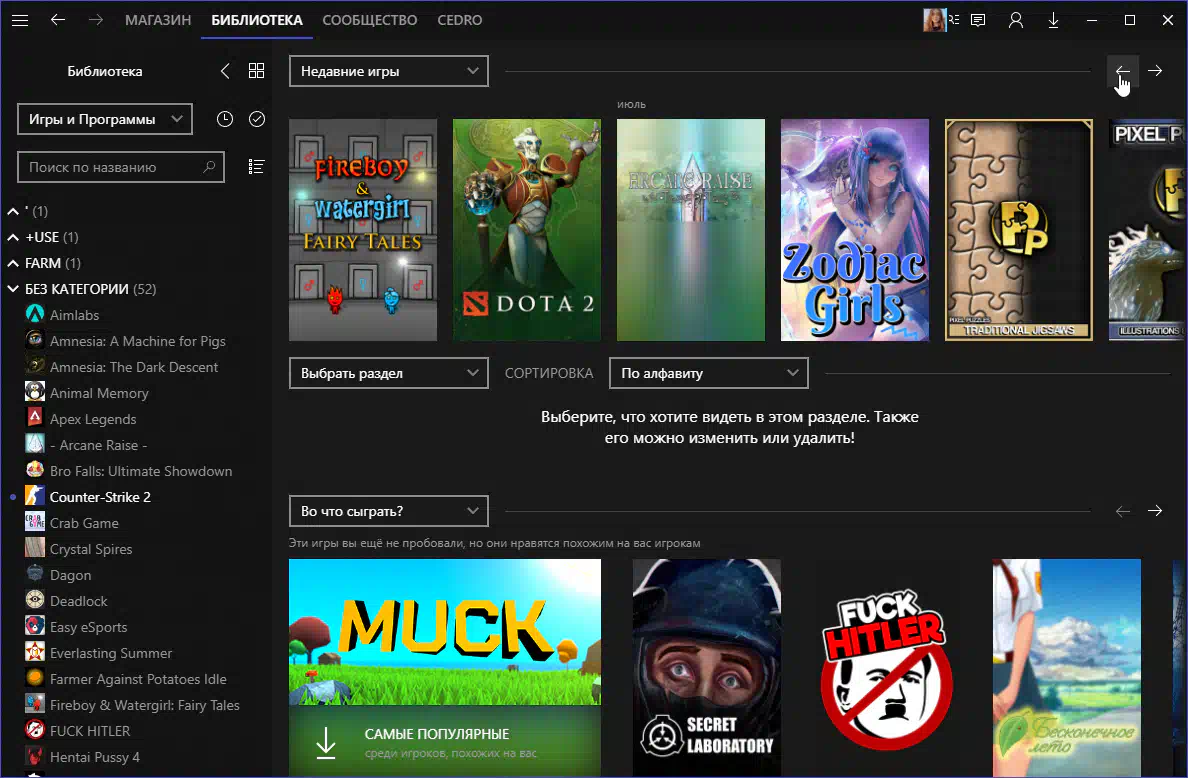Show previous games in 'Во что сыграть?' shelf

coord(1123,511)
